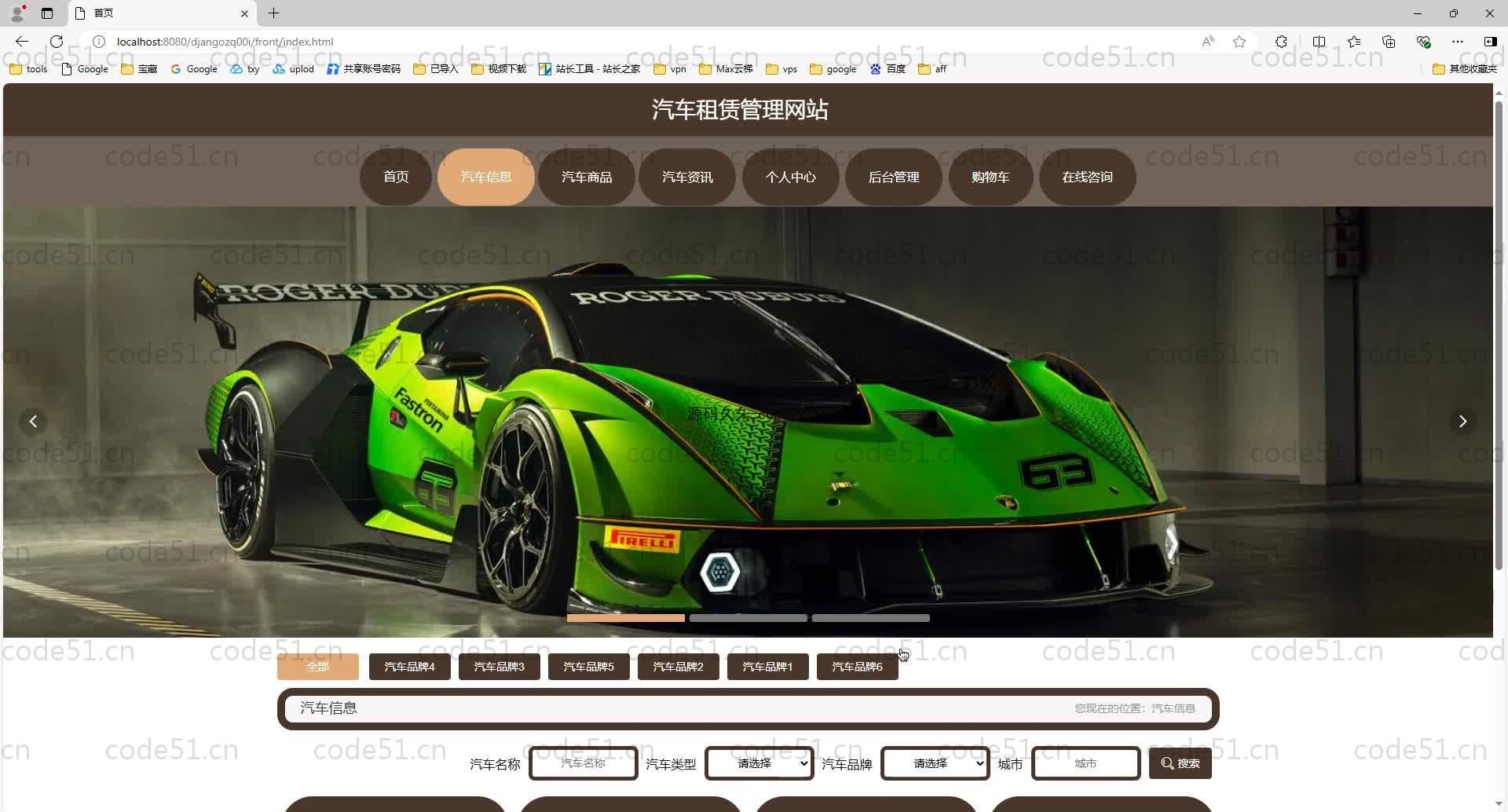Toggle browser sidebar icon

tap(1490, 42)
